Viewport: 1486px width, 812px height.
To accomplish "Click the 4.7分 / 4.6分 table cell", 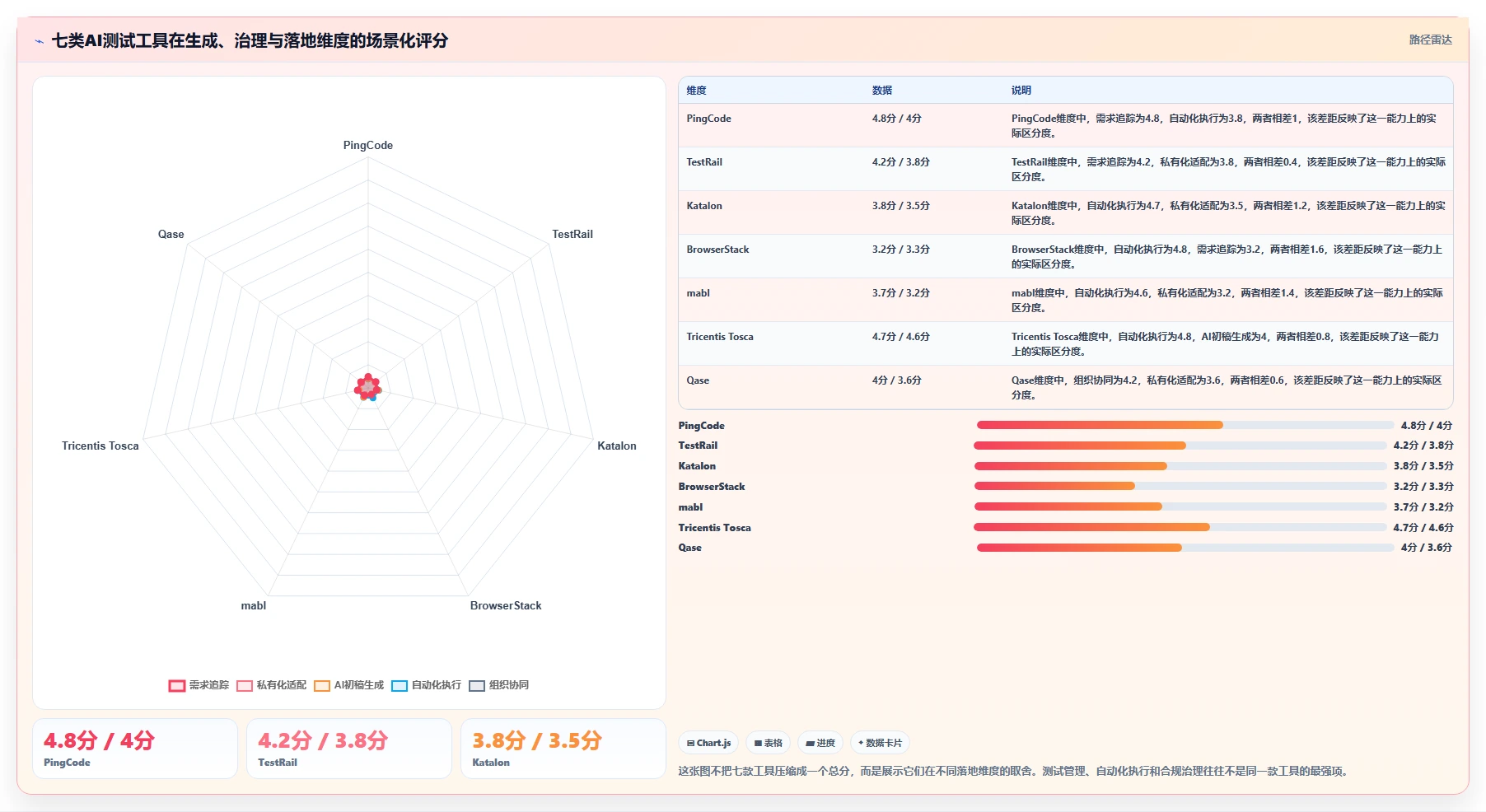I will point(901,337).
